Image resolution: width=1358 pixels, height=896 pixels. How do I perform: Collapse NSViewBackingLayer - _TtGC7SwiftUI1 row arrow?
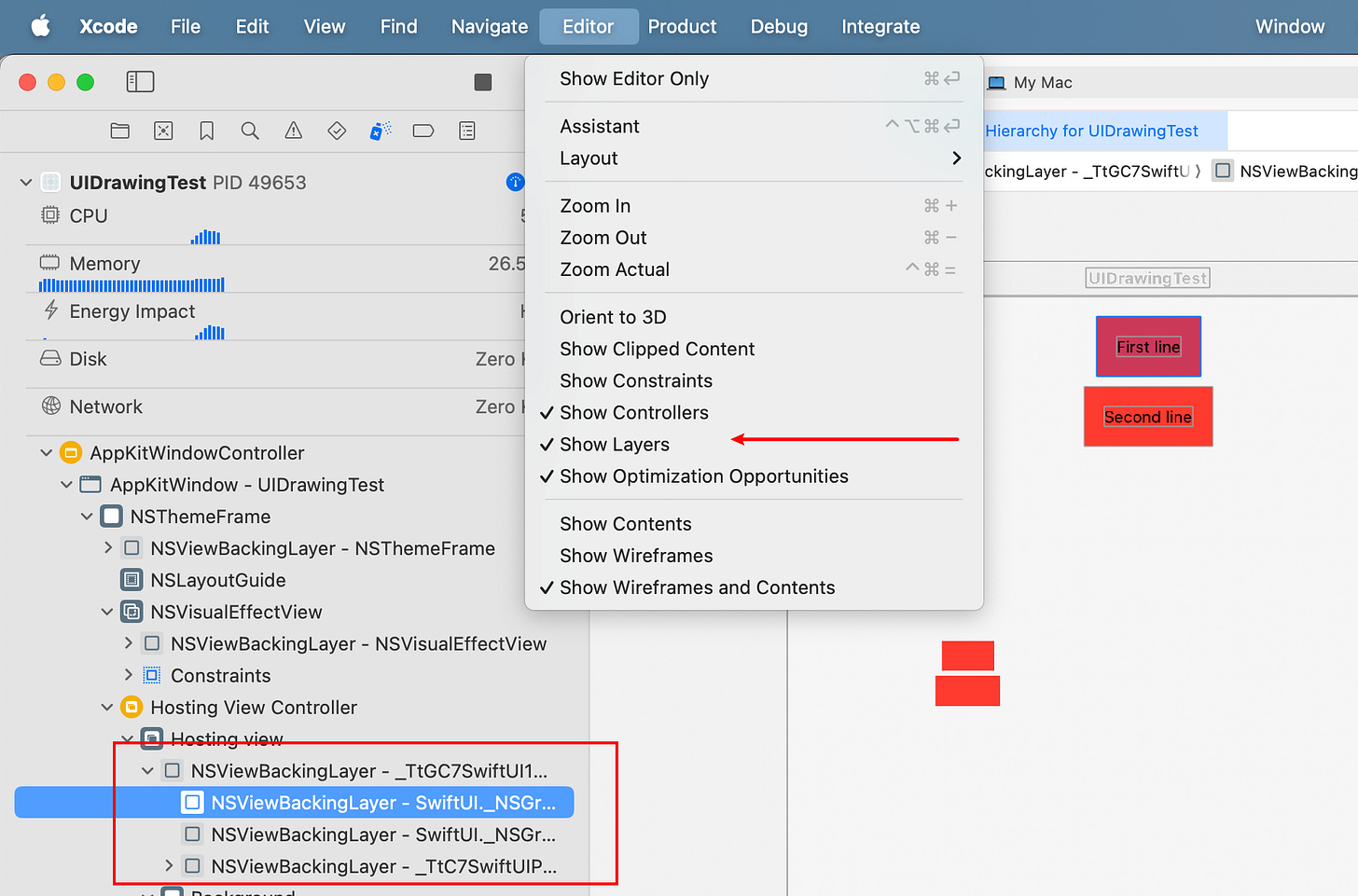148,770
